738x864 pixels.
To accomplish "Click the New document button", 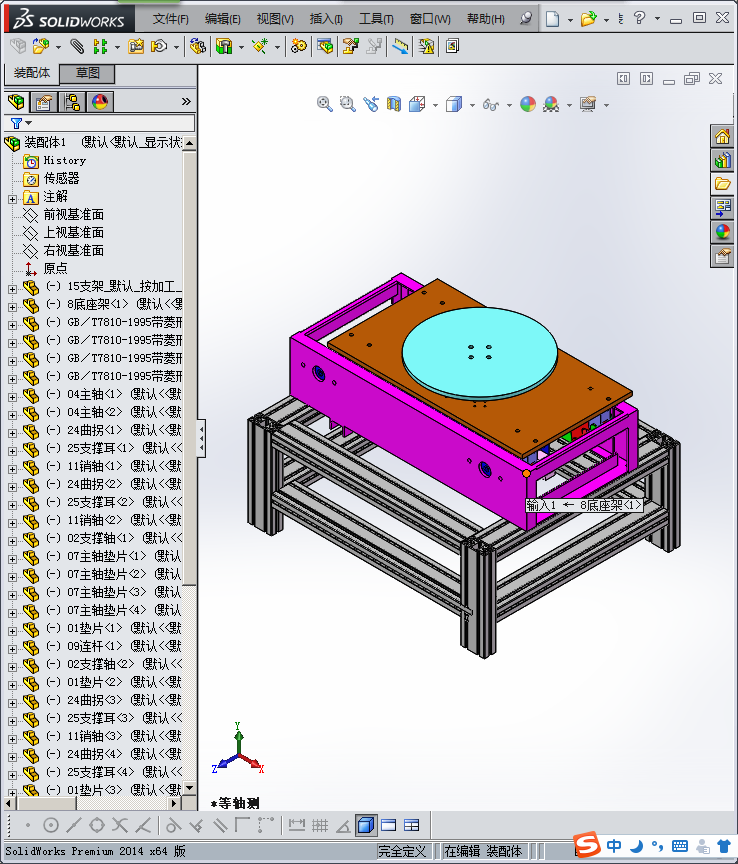I will click(x=552, y=19).
